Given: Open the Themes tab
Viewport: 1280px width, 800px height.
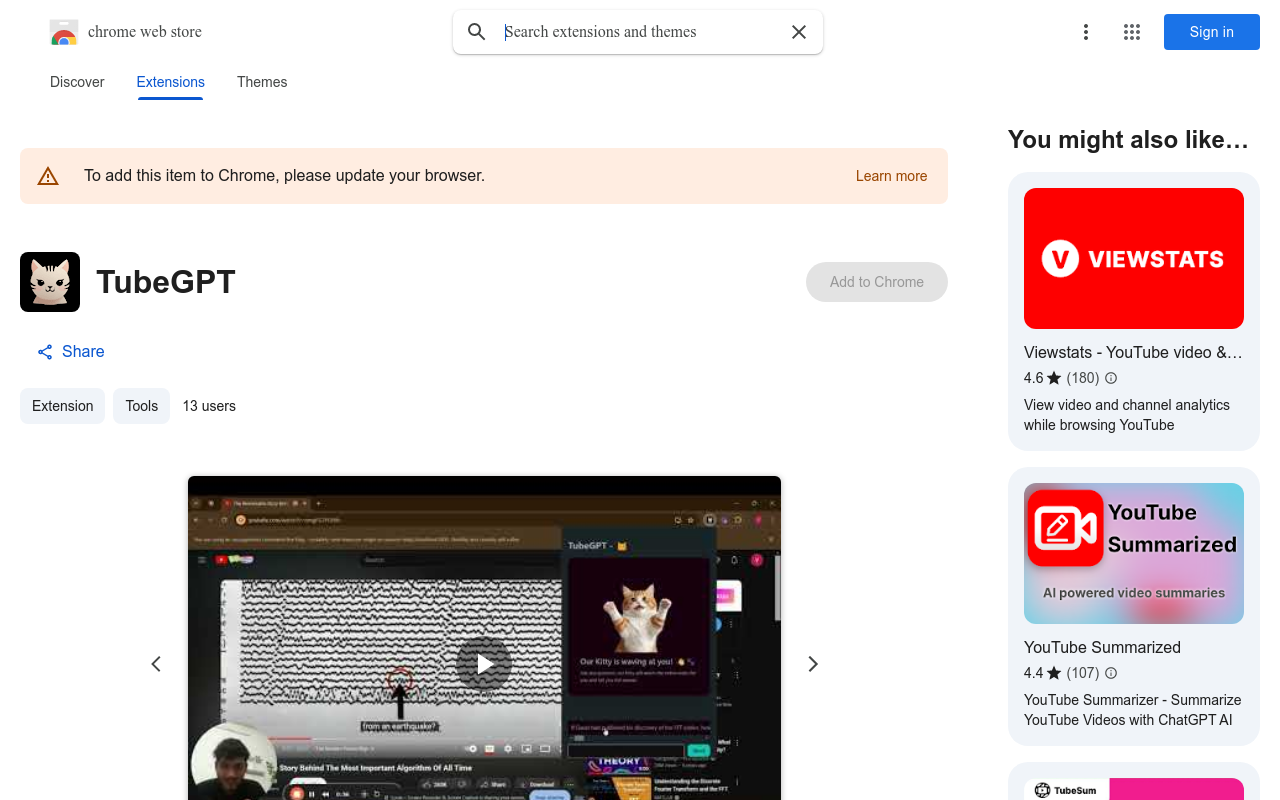Looking at the screenshot, I should click(x=262, y=82).
